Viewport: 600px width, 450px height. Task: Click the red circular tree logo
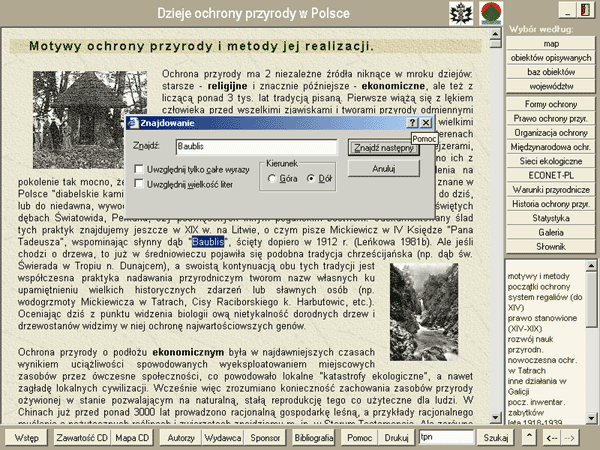click(490, 12)
